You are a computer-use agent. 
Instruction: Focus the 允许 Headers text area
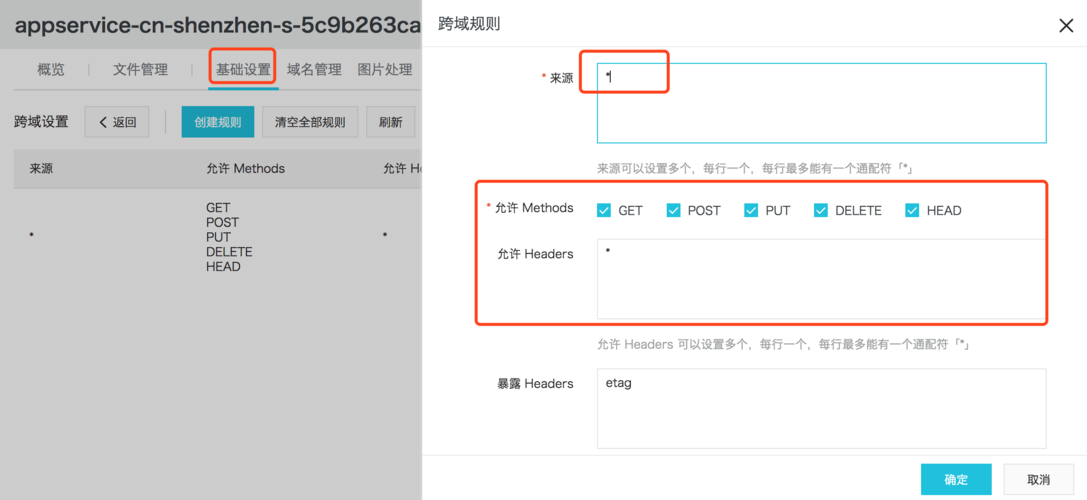(x=821, y=279)
